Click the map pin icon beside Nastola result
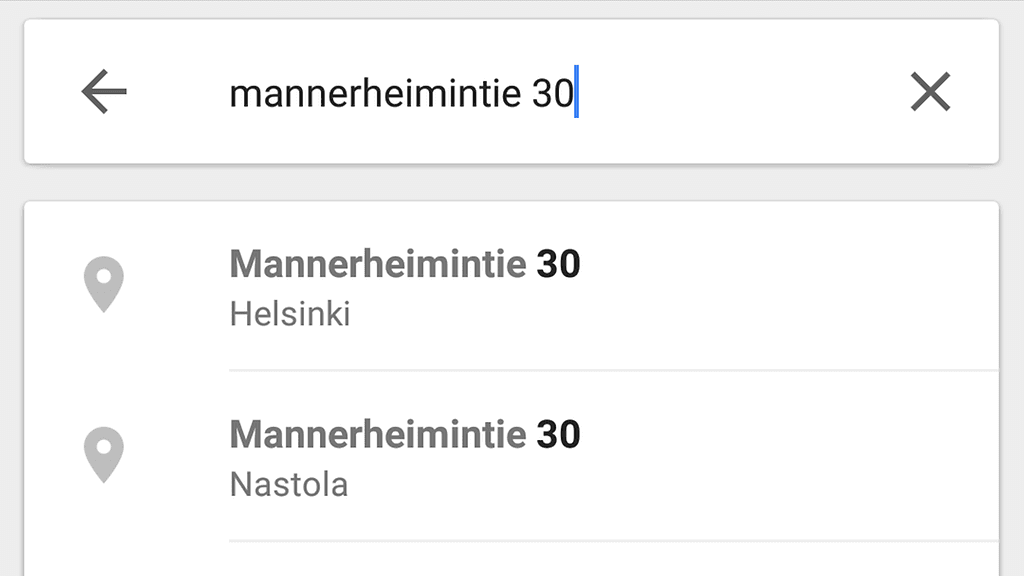Image resolution: width=1024 pixels, height=576 pixels. [x=104, y=454]
